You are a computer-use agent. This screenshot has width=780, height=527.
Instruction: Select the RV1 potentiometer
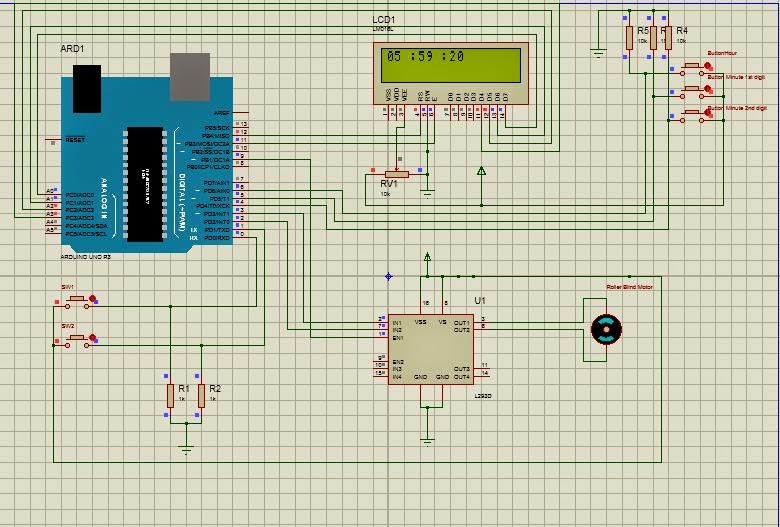(x=396, y=174)
